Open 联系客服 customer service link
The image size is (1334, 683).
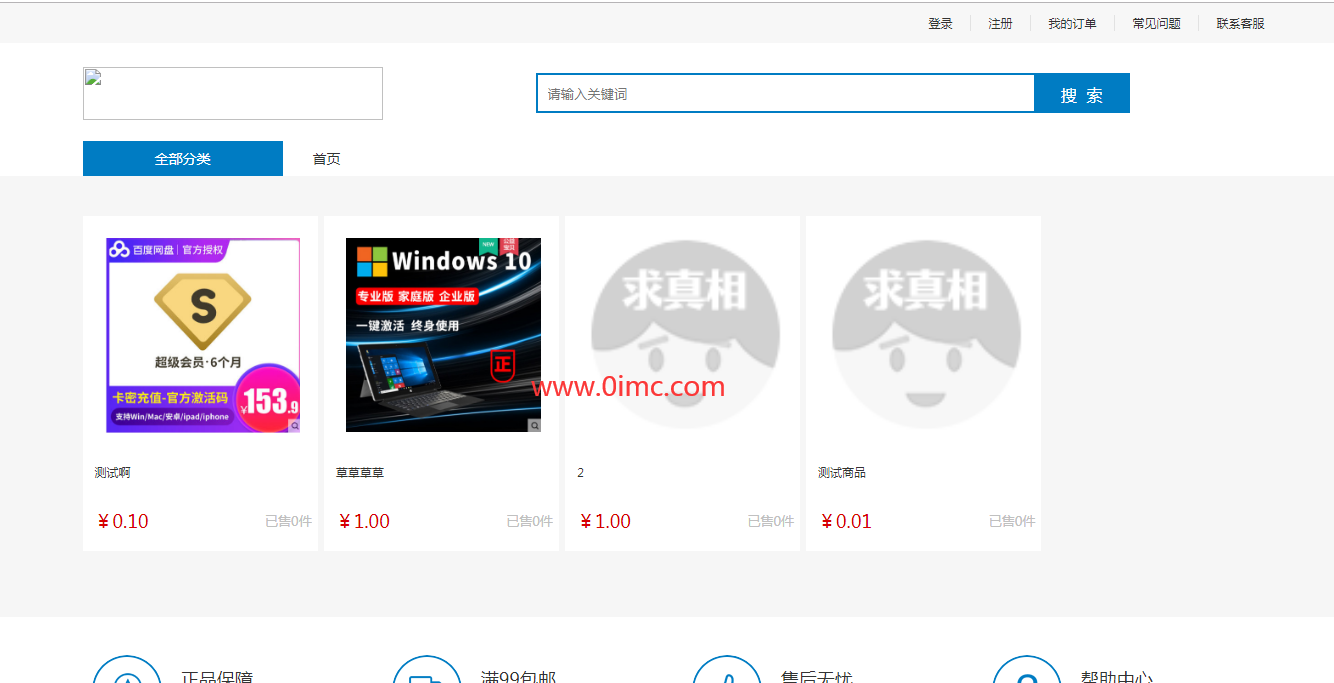[x=1240, y=24]
